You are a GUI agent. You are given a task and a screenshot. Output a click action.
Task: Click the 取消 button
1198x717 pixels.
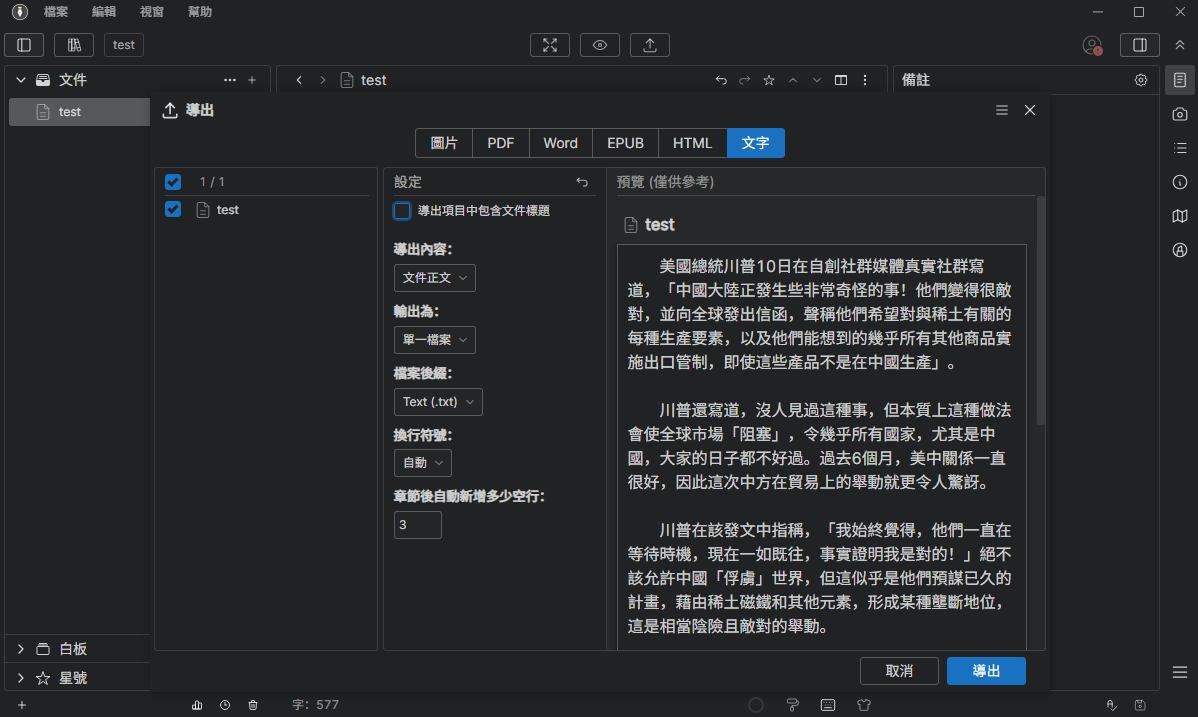(x=899, y=671)
